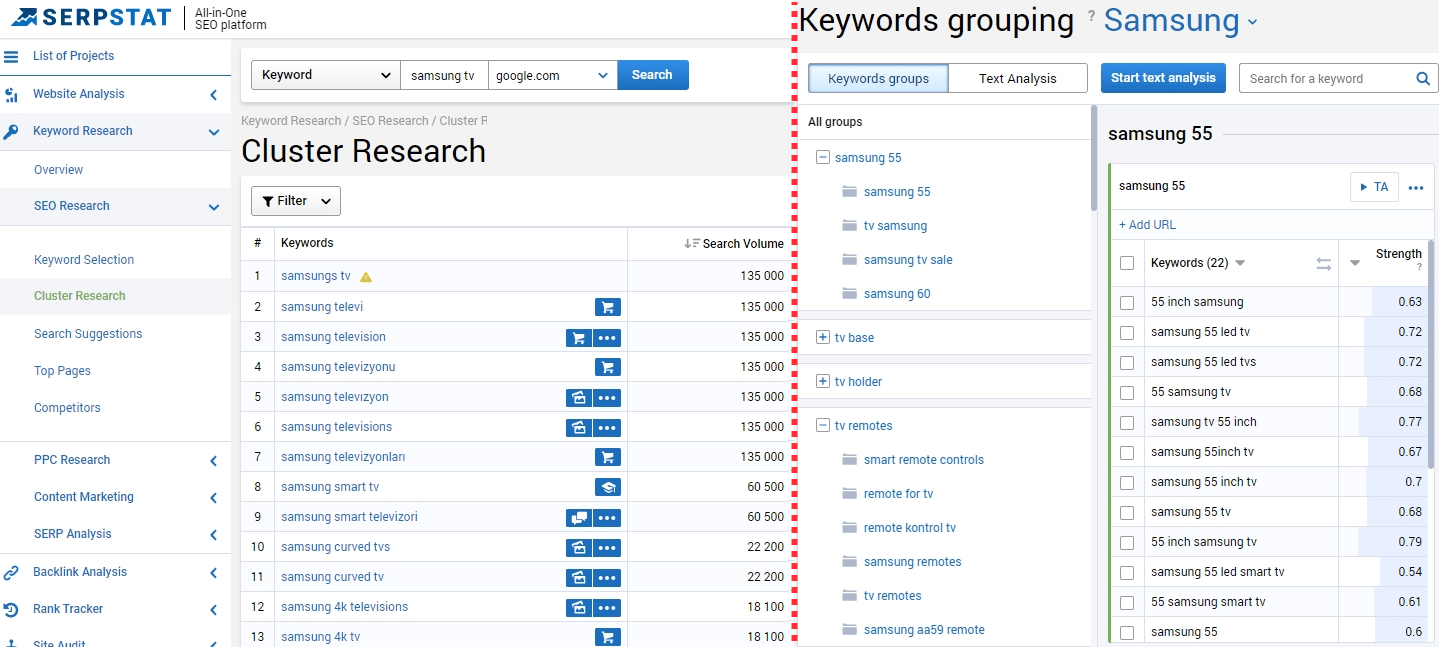Click the Backlink Analysis link icon
This screenshot has height=647, width=1439.
coord(11,573)
